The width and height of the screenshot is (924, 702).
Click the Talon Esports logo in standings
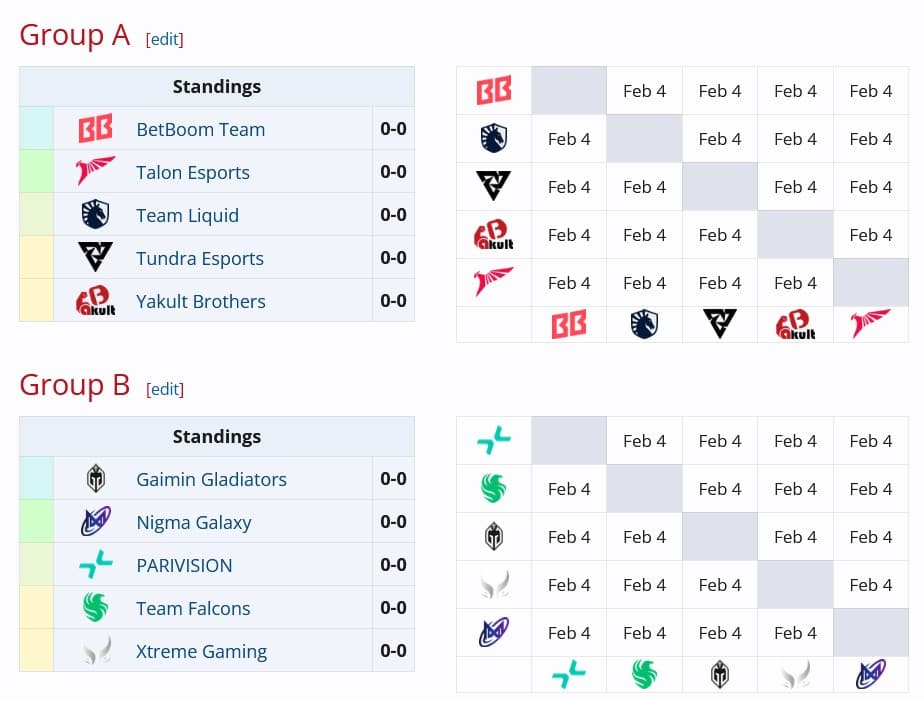pos(96,172)
